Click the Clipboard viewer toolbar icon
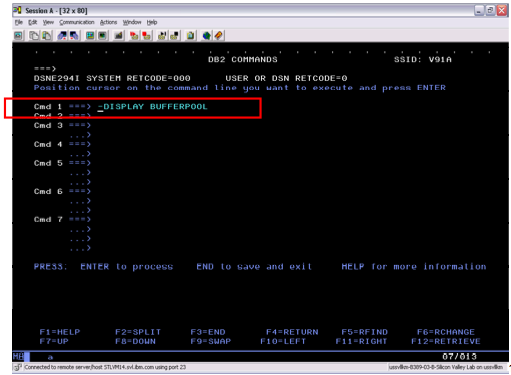This screenshot has height=375, width=511. click(190, 35)
